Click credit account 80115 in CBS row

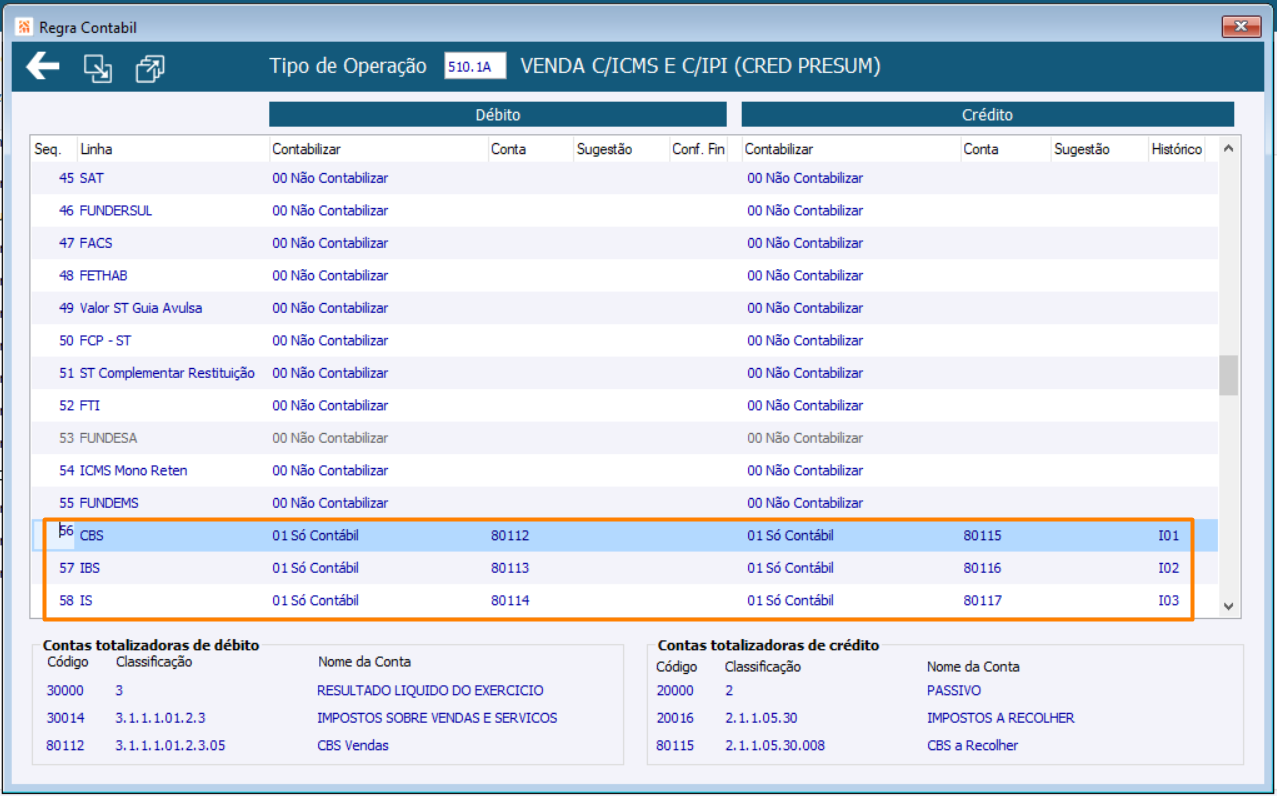point(982,536)
